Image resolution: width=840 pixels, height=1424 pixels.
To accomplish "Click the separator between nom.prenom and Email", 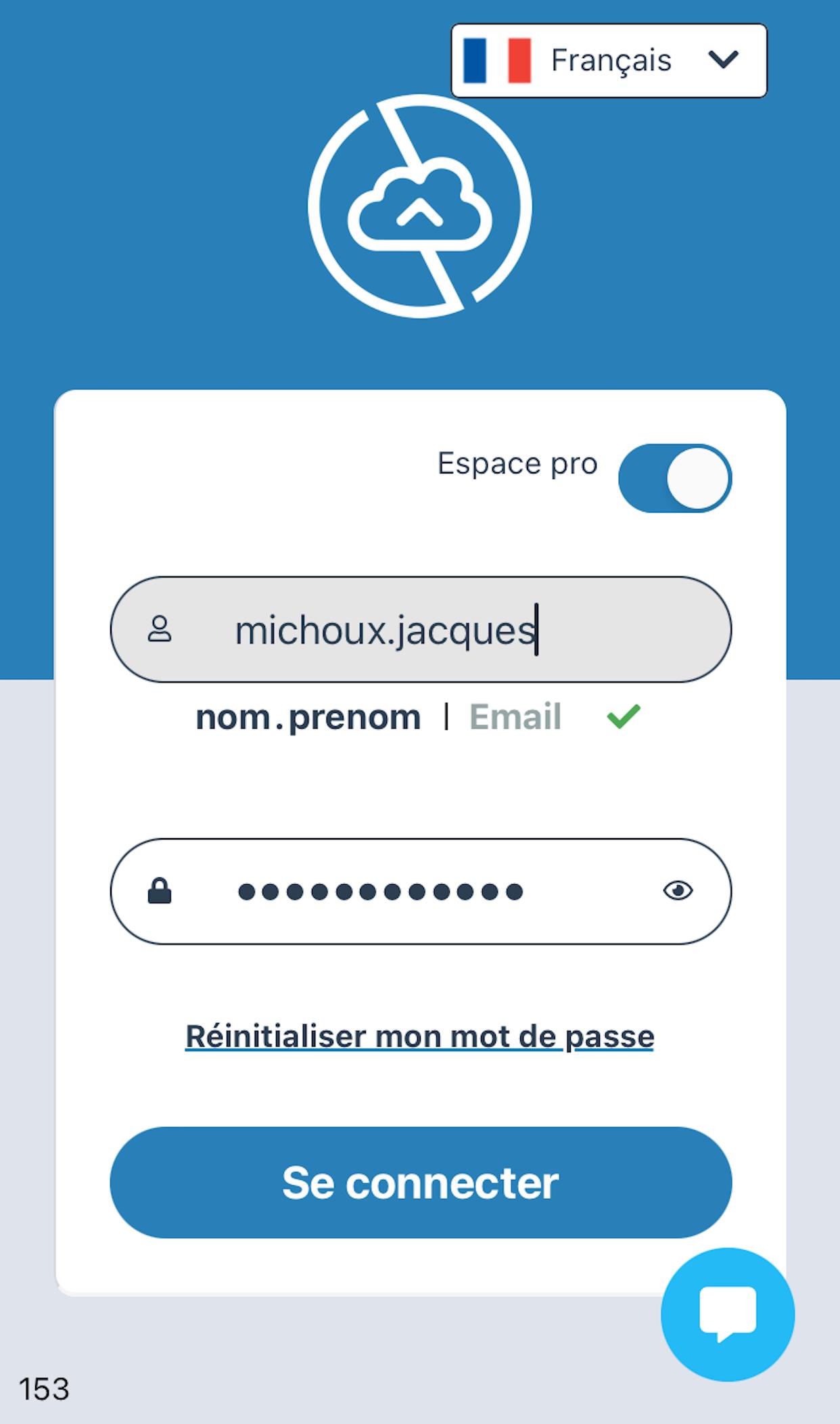I will coord(446,716).
